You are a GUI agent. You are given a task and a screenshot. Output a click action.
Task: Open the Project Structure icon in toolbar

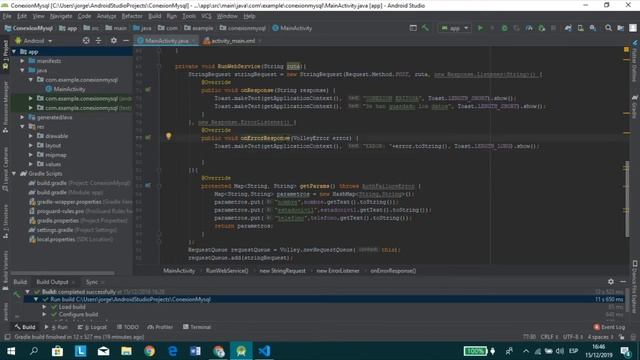point(620,28)
